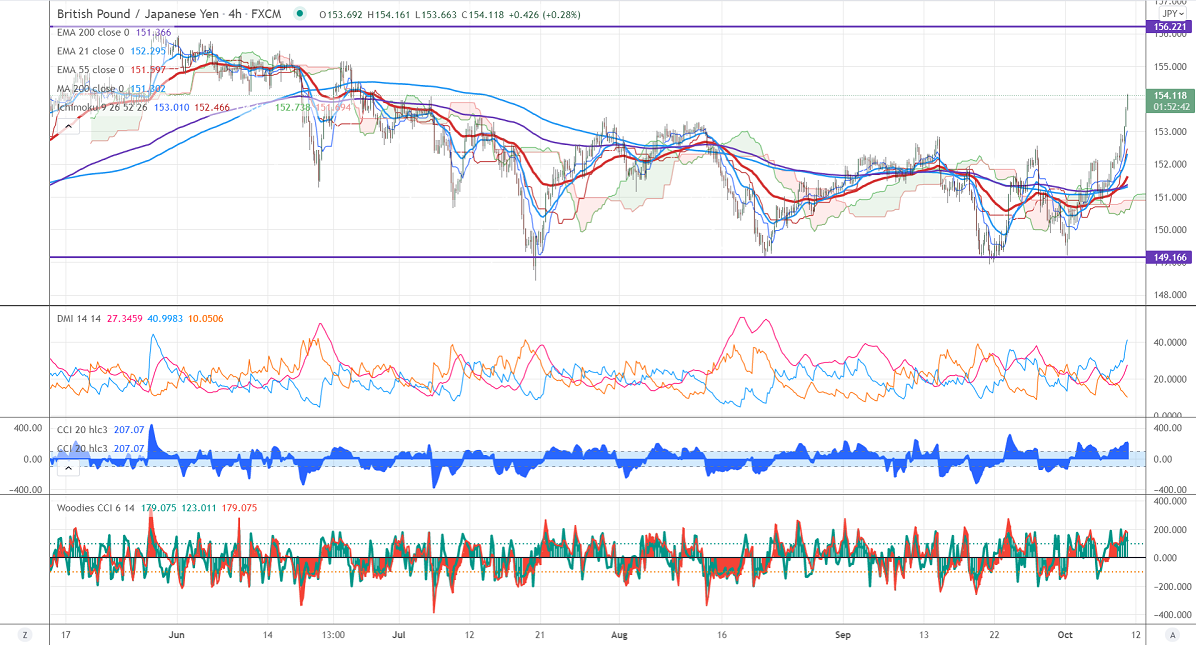This screenshot has width=1196, height=645.
Task: Click the 155.000 price axis label
Action: [x=1170, y=66]
